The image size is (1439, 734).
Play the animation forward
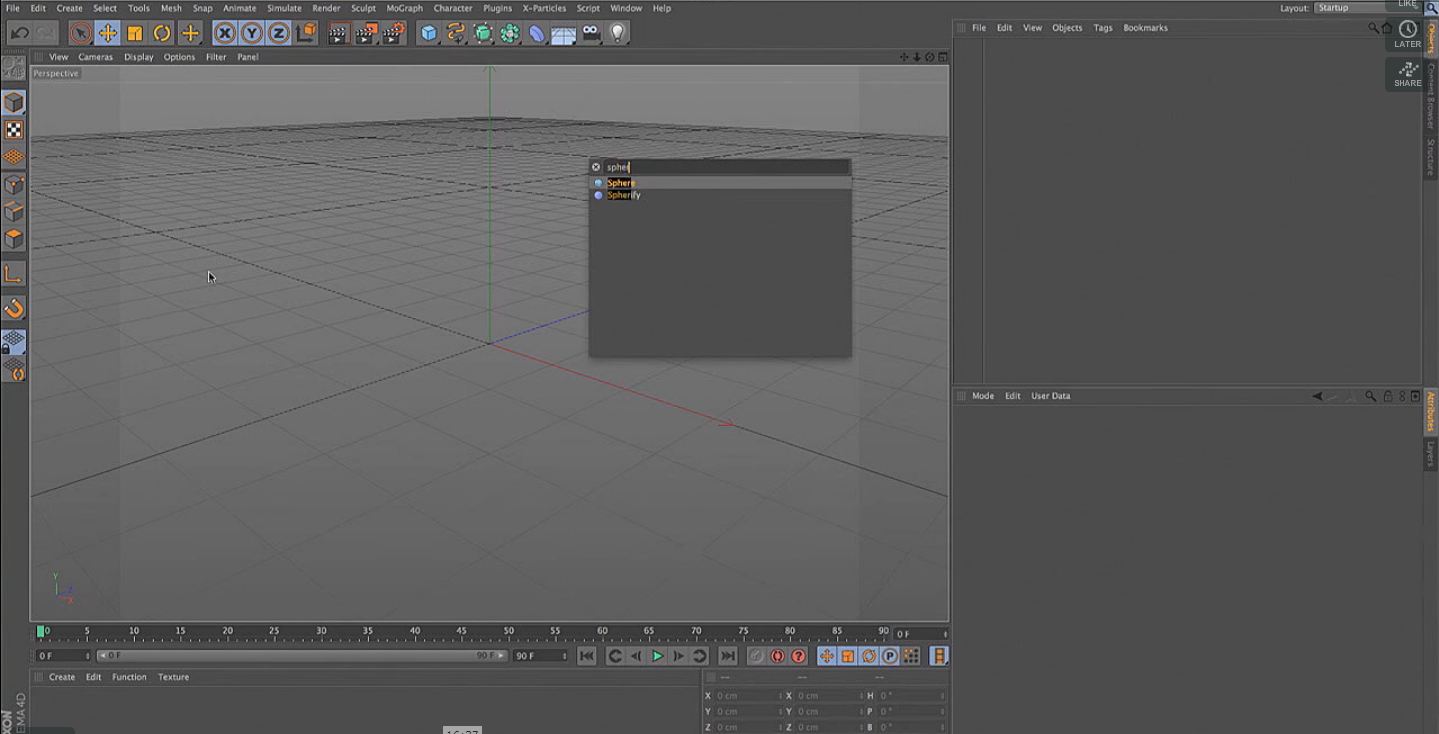(657, 656)
